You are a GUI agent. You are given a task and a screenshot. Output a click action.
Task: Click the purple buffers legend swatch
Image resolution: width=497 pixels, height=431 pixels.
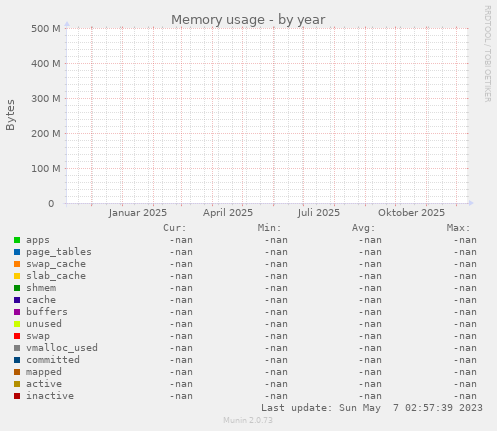pos(17,312)
